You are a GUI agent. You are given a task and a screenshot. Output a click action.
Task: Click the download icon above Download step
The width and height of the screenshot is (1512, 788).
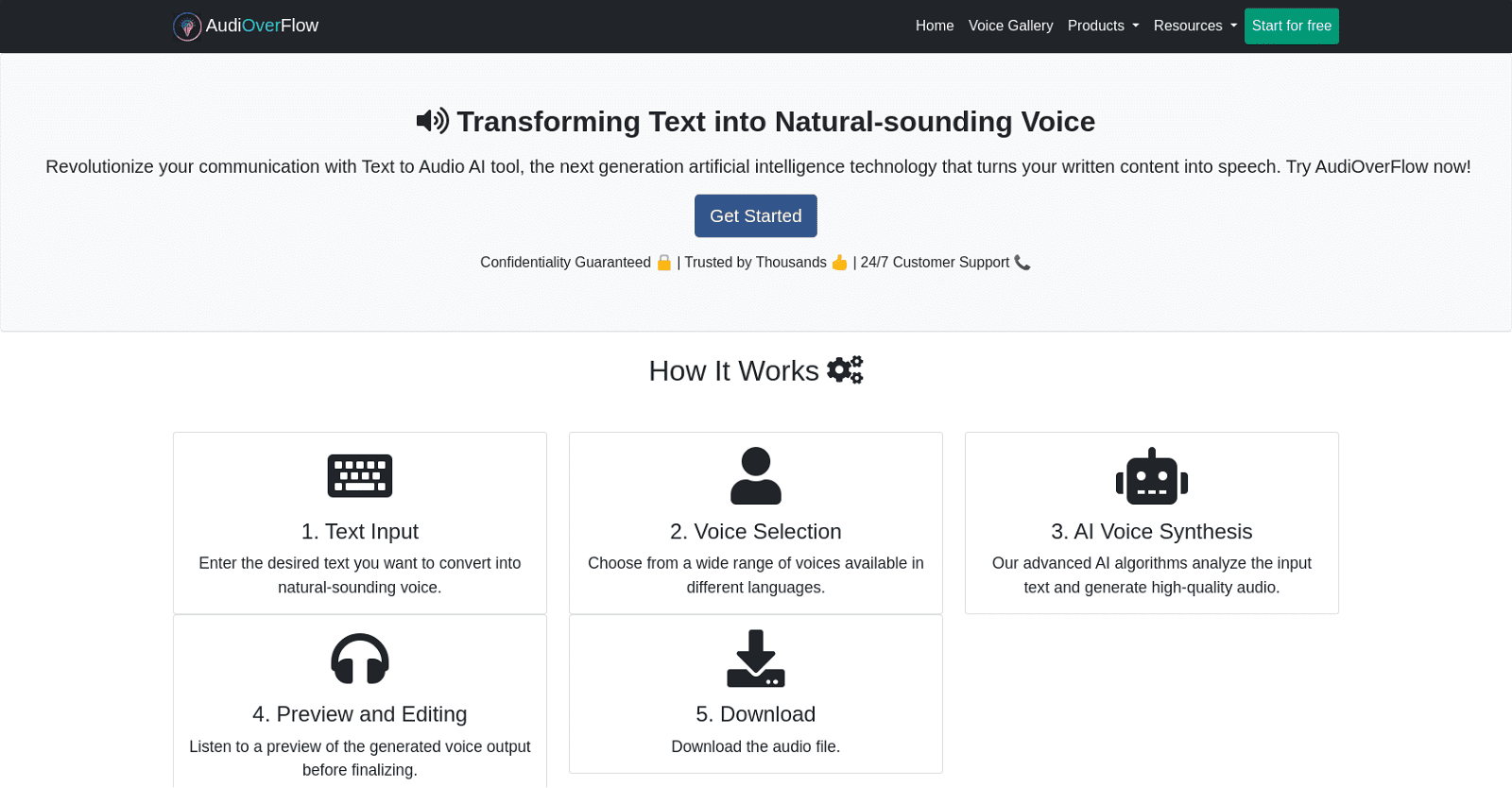(756, 659)
